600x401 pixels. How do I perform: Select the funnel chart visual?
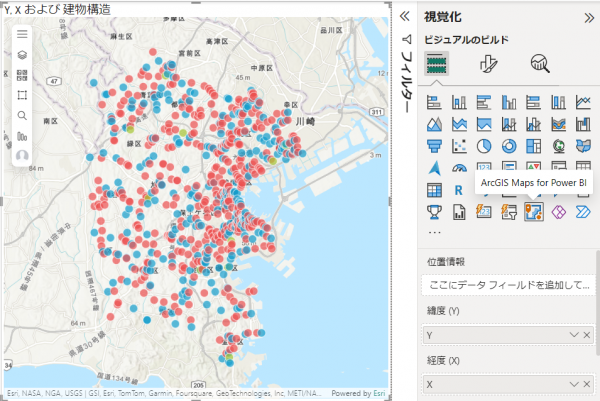[434, 146]
